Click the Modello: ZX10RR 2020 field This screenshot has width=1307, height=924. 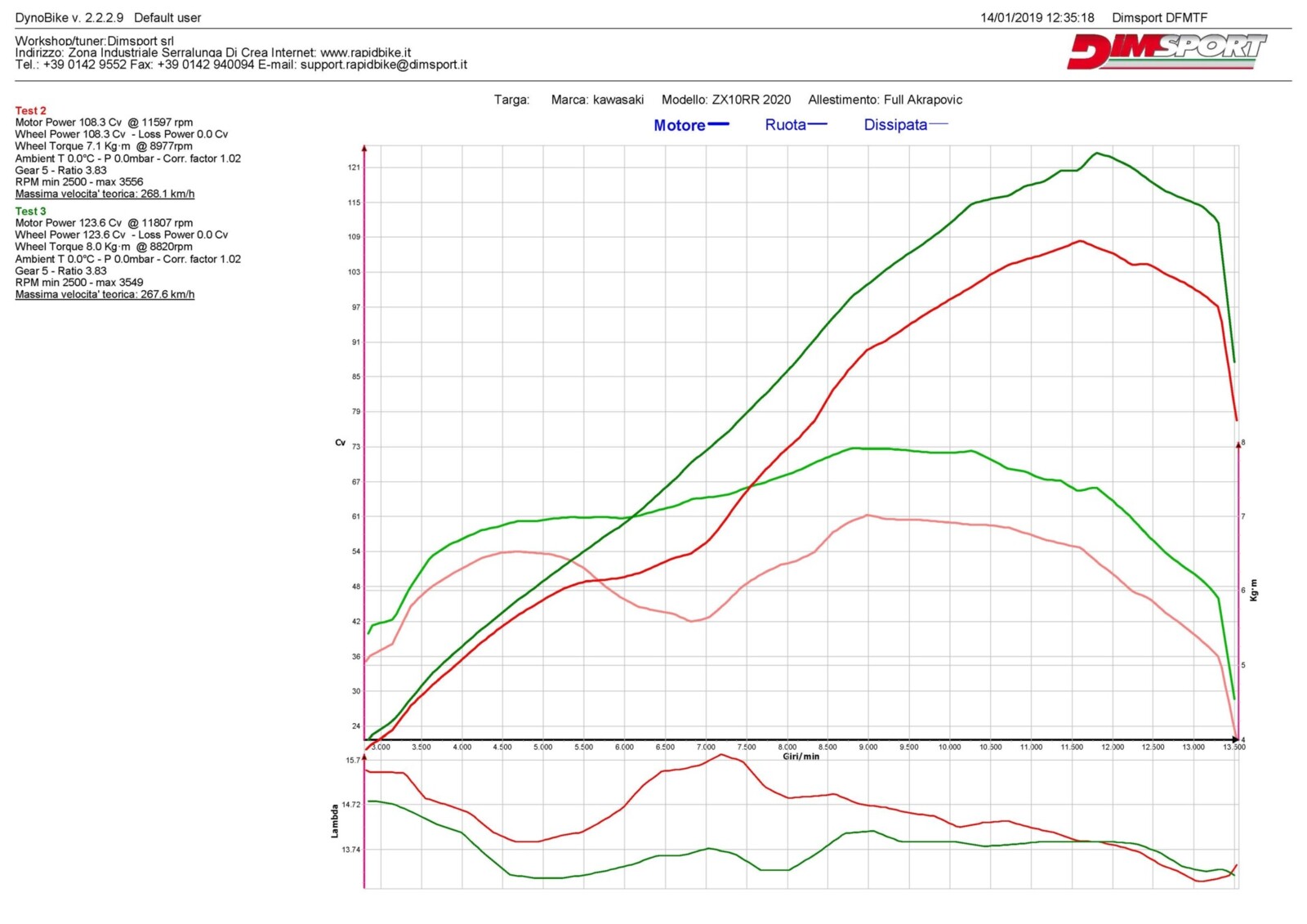[725, 100]
